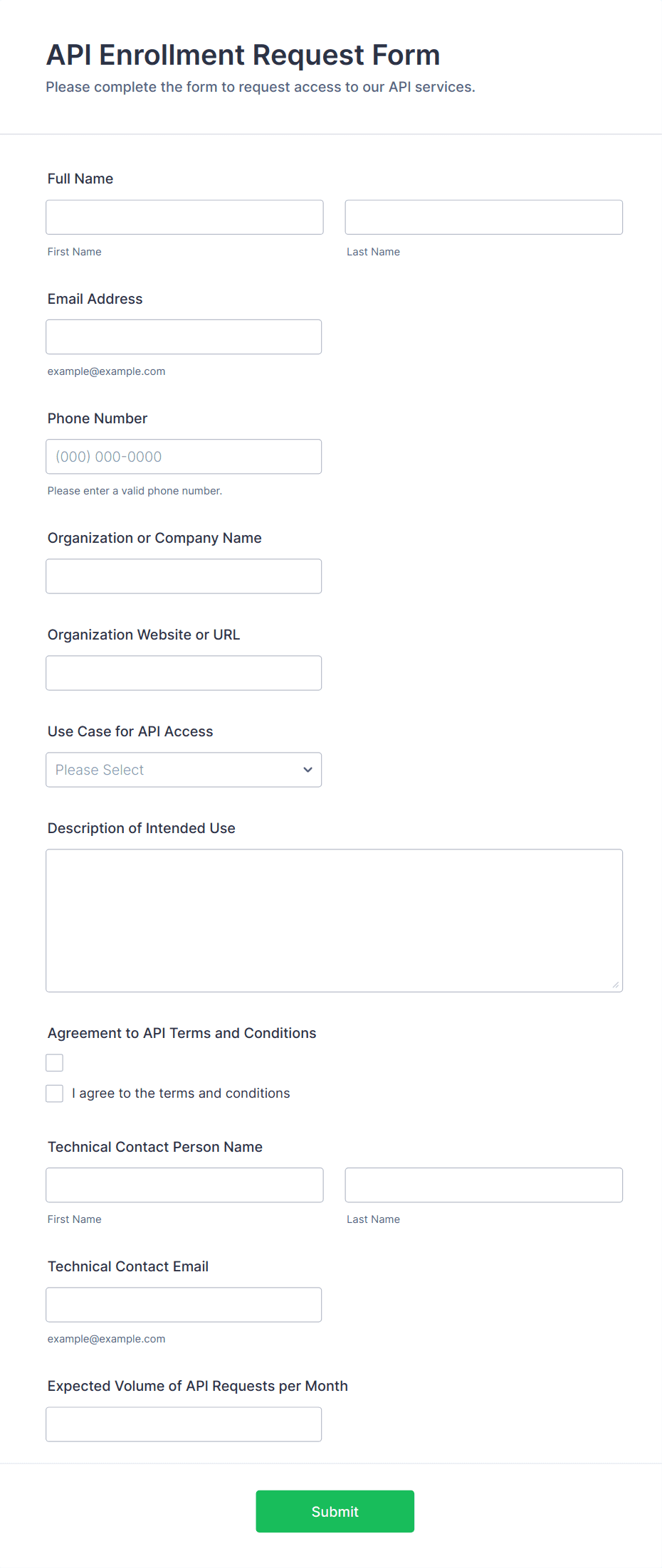This screenshot has height=1568, width=662.
Task: Click the textarea resize handle
Action: (x=616, y=985)
